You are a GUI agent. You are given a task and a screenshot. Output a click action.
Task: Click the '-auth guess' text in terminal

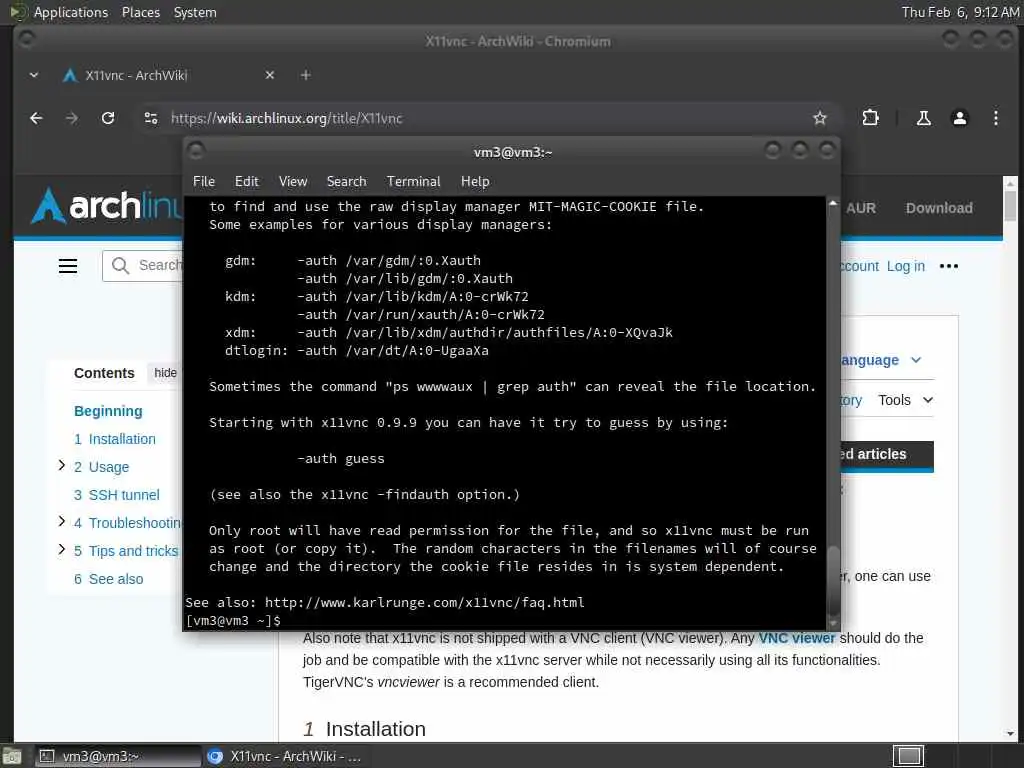point(341,458)
